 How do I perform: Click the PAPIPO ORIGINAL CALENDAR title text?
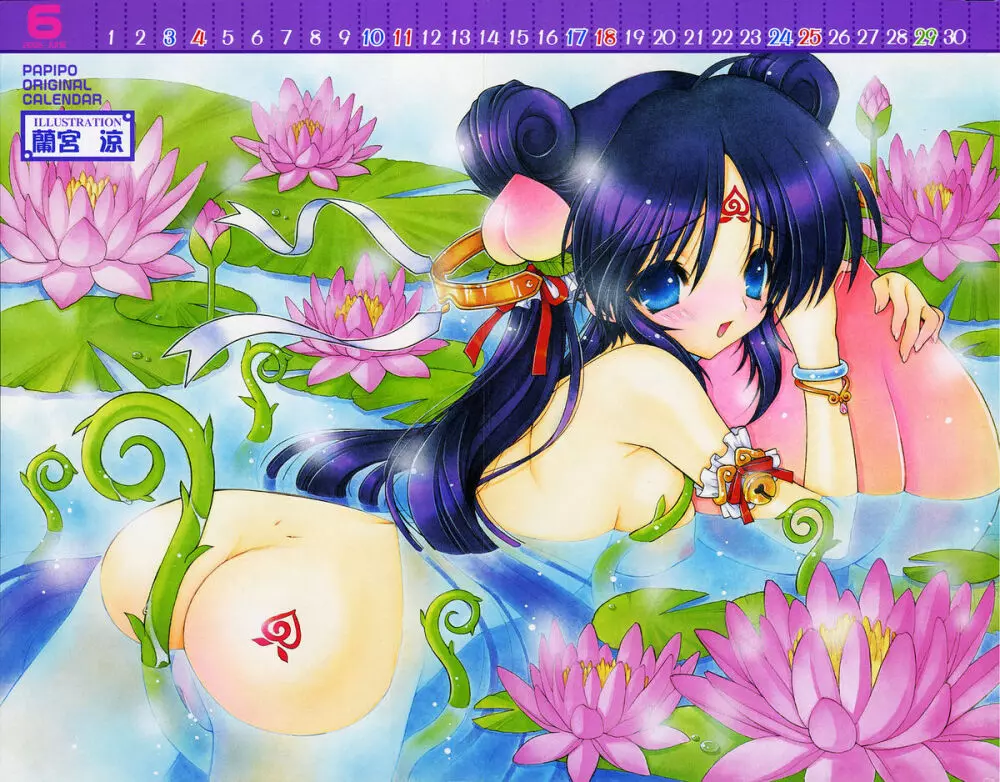[61, 85]
